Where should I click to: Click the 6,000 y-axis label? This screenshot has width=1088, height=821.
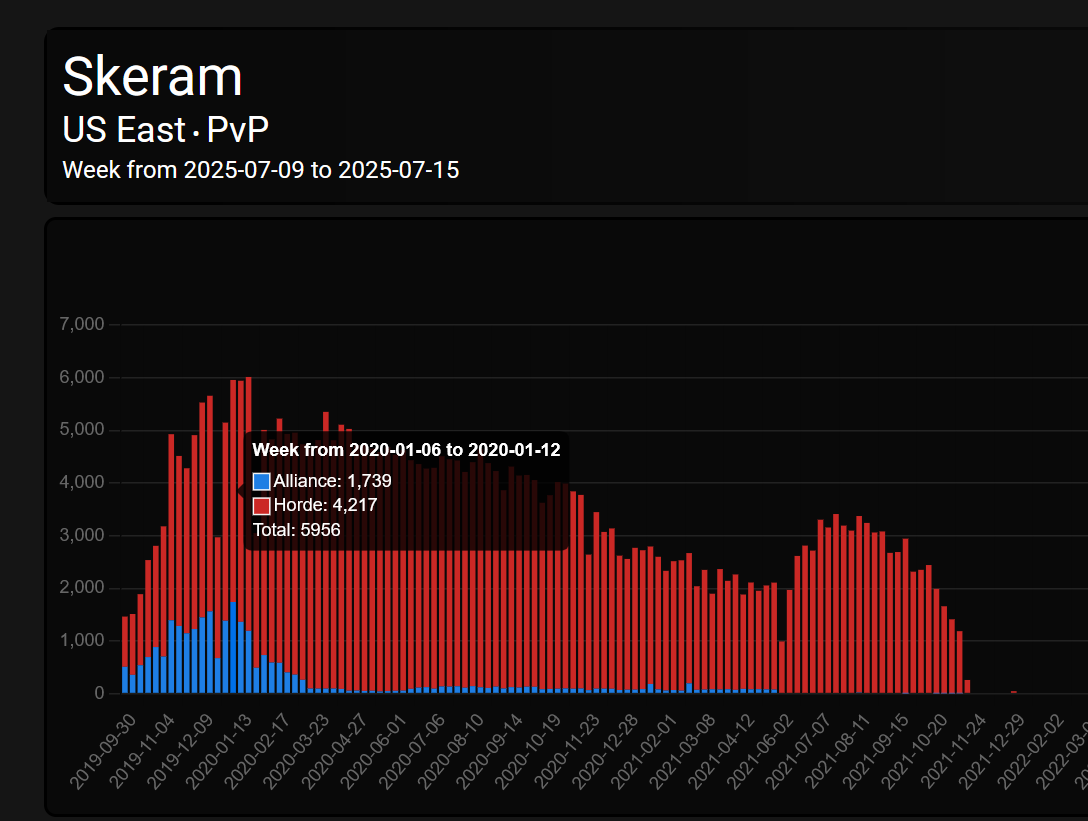[82, 377]
